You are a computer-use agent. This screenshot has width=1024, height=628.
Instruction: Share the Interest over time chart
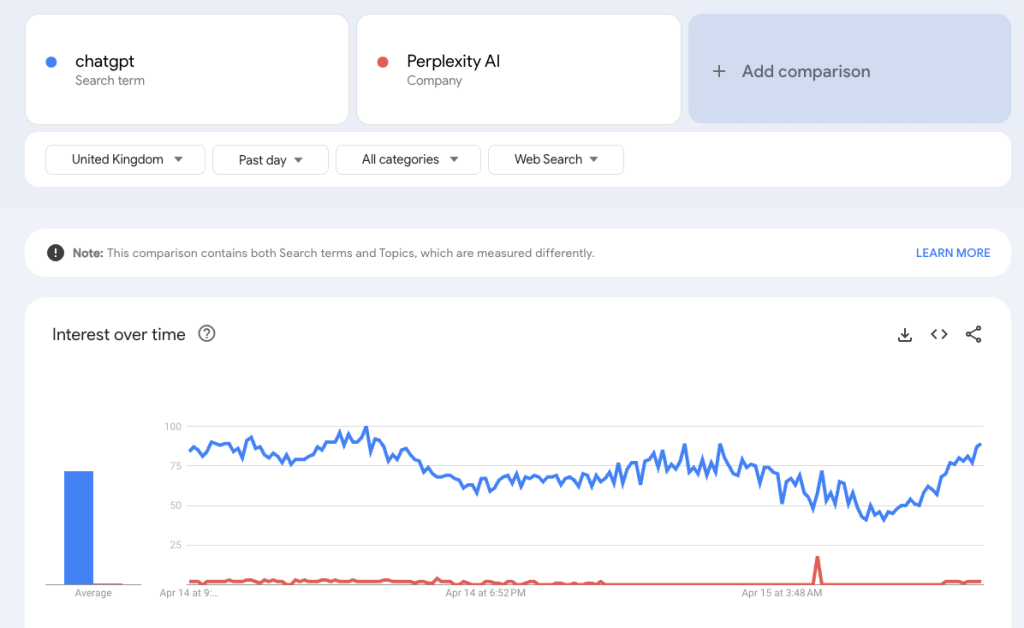973,334
